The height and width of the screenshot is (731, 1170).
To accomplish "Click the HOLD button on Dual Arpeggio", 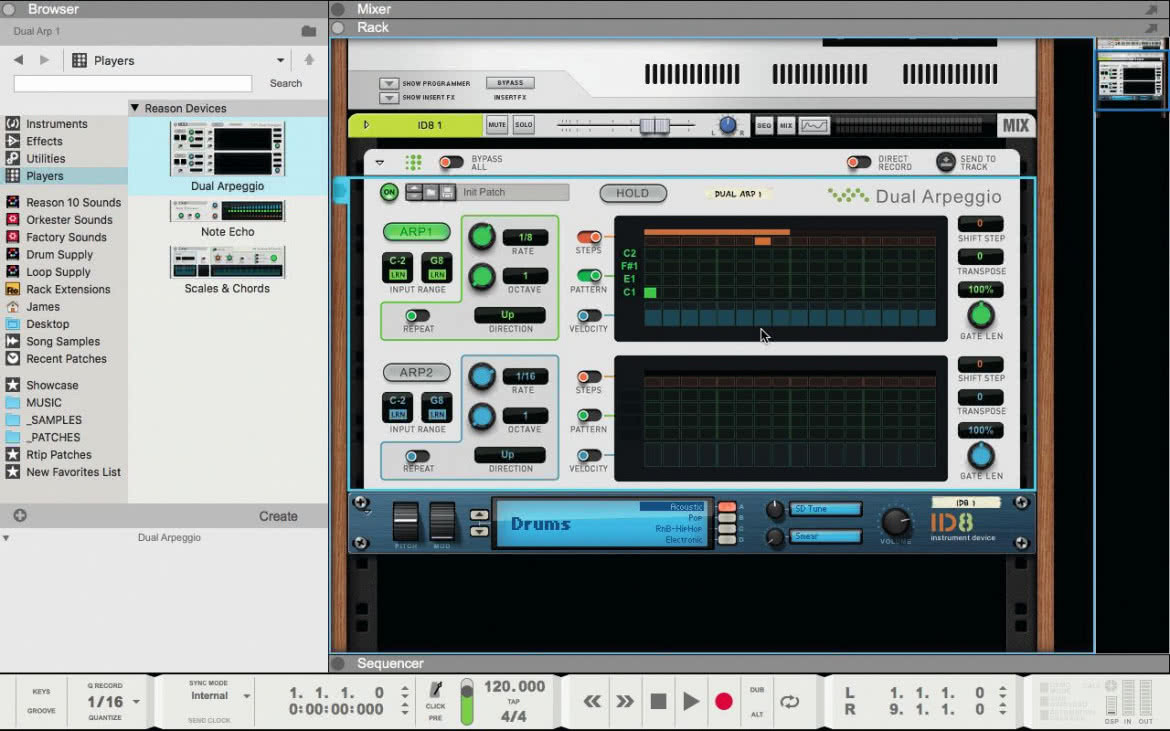I will (633, 193).
